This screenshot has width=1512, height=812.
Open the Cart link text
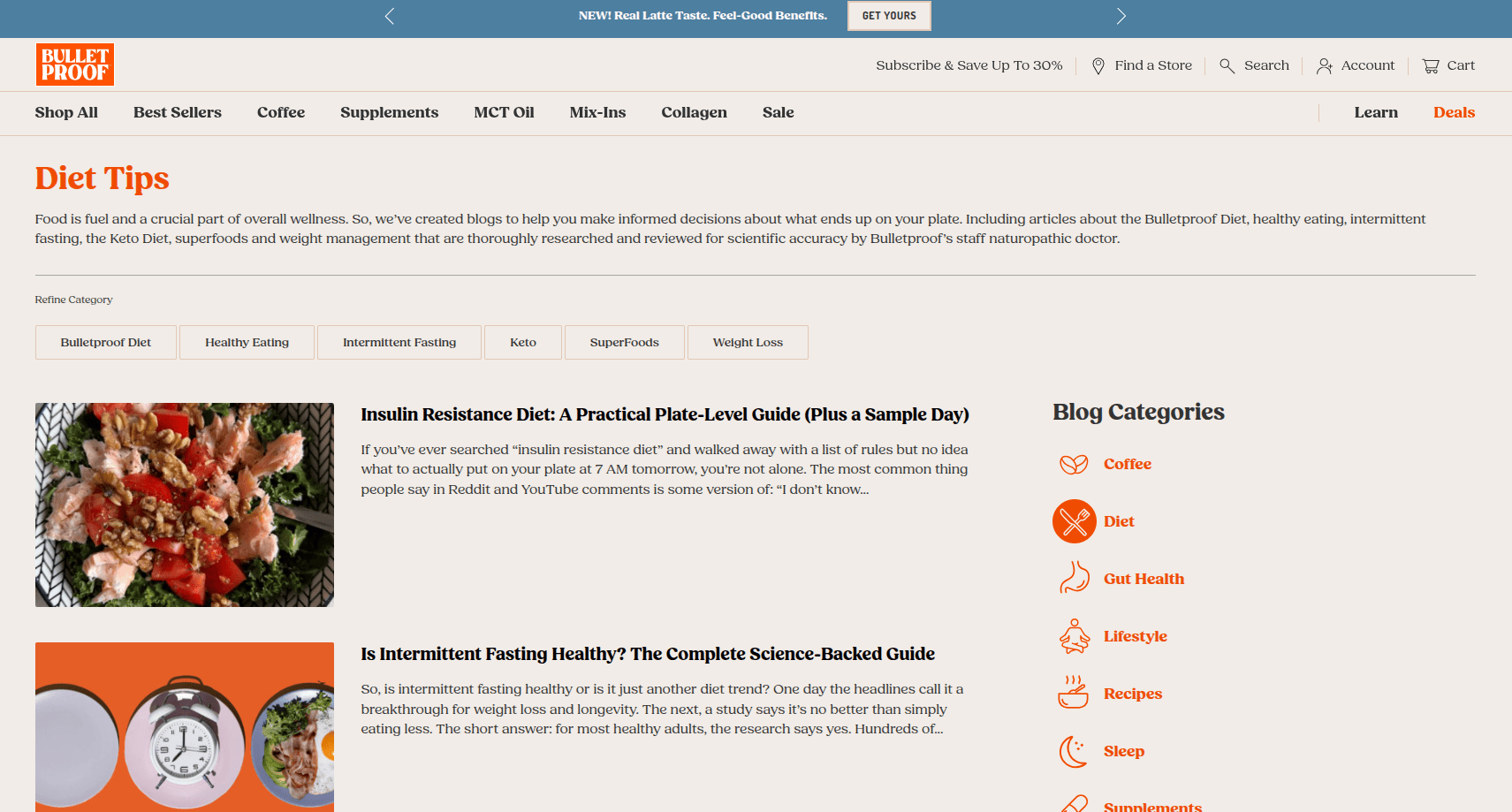pyautogui.click(x=1461, y=65)
